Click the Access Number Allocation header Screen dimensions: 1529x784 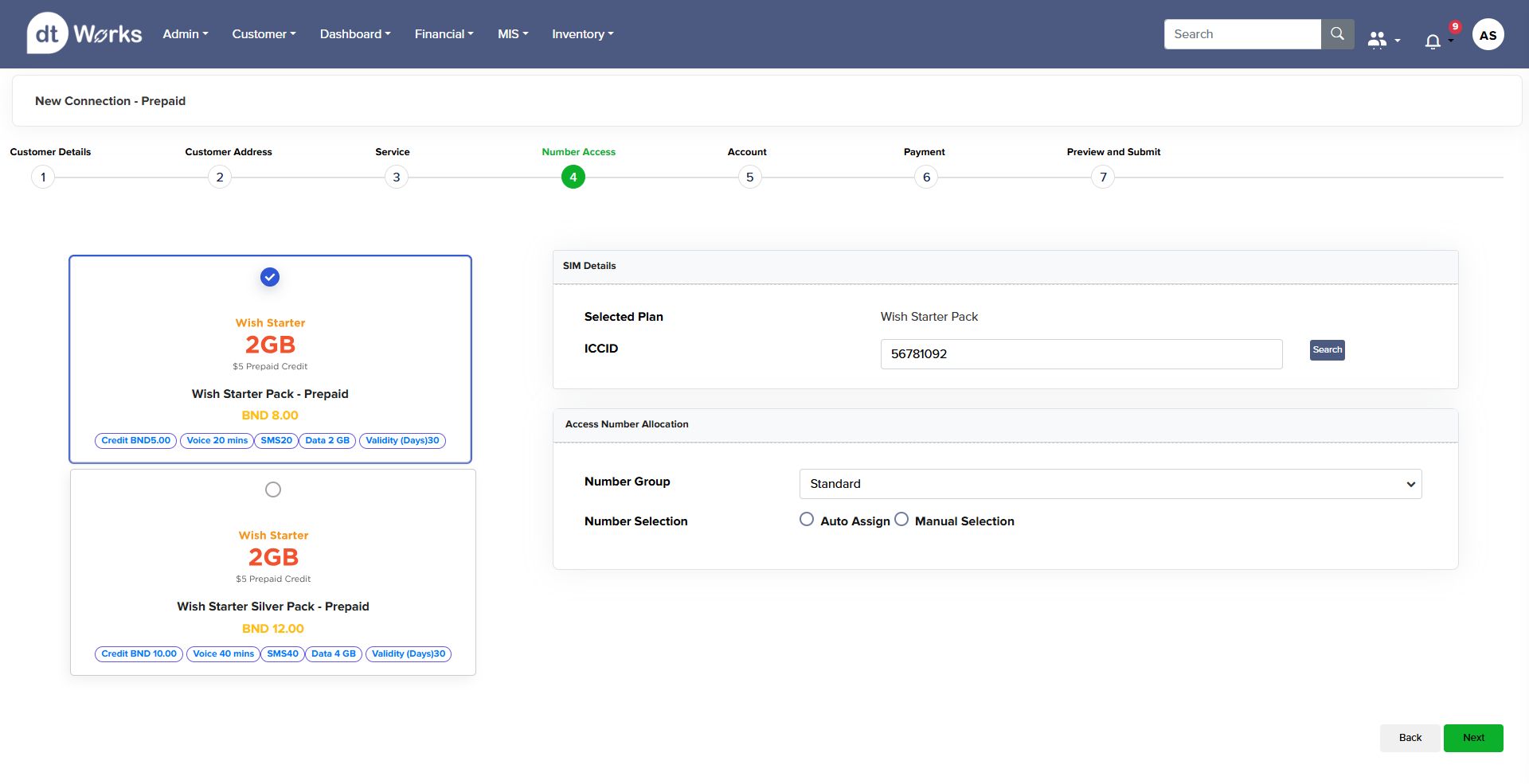(1005, 425)
